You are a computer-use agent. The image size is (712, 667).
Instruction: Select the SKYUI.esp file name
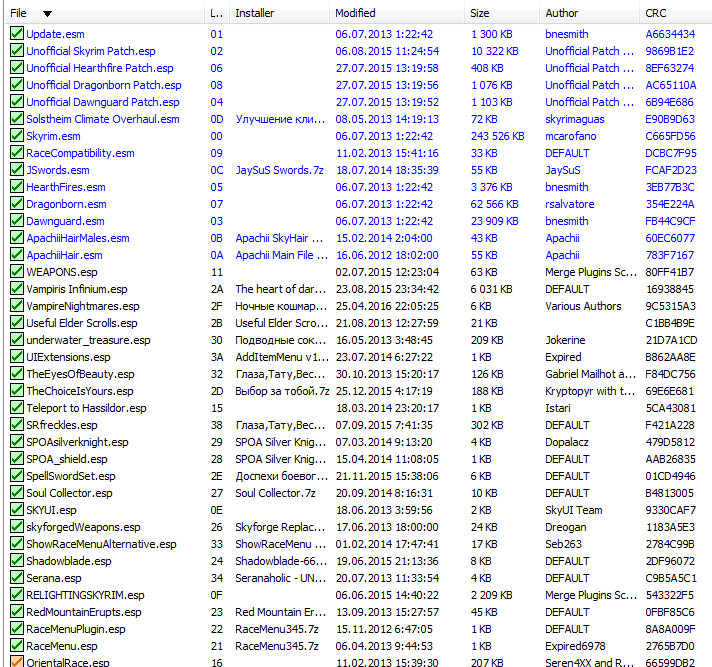tap(51, 510)
